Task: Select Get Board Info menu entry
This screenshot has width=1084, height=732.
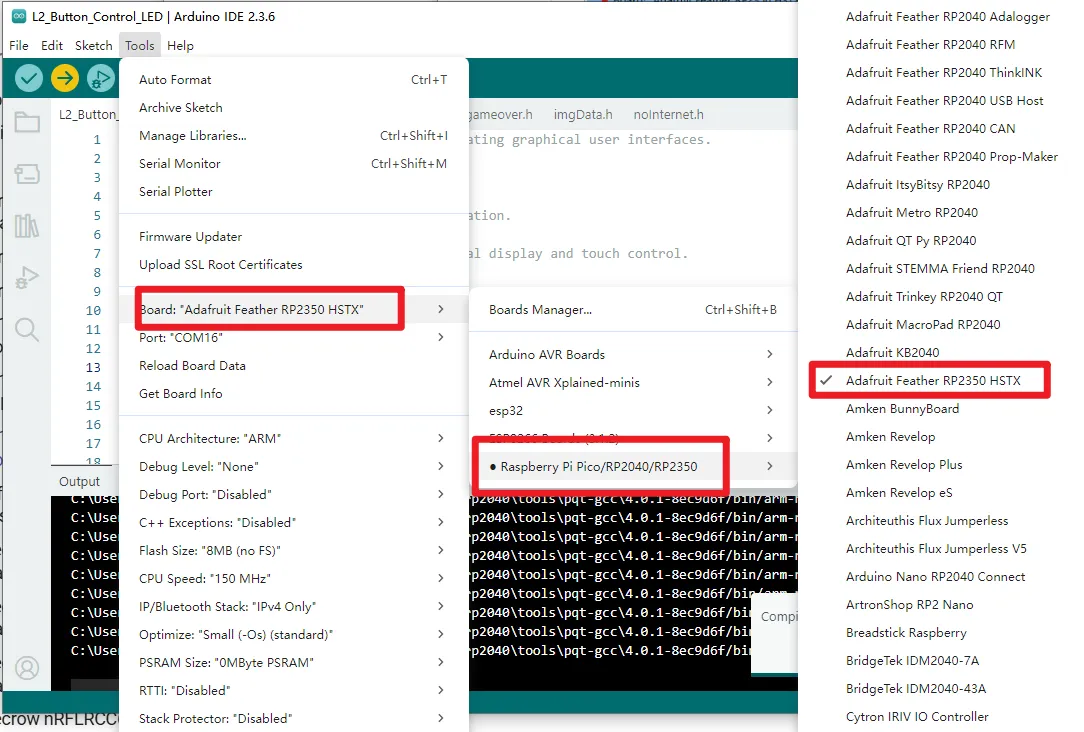Action: 181,394
